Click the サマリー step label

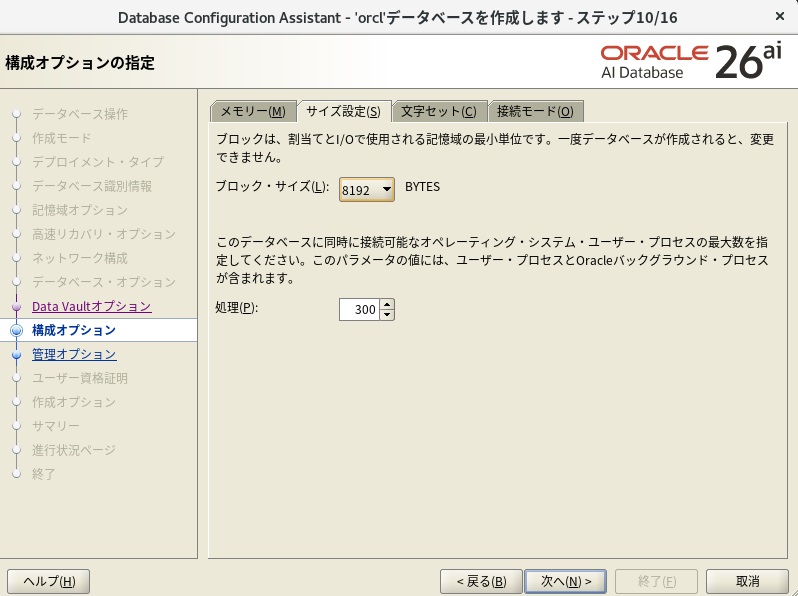coord(55,426)
